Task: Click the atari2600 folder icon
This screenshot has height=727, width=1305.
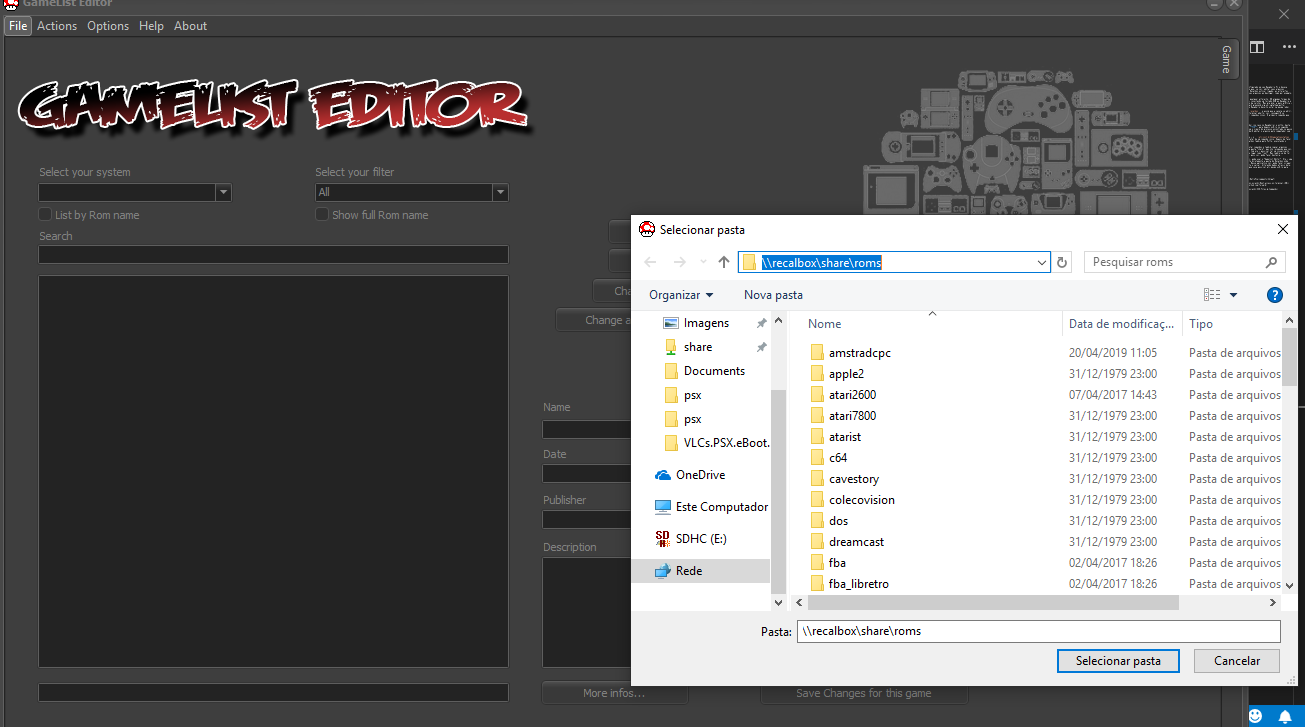Action: (x=816, y=395)
